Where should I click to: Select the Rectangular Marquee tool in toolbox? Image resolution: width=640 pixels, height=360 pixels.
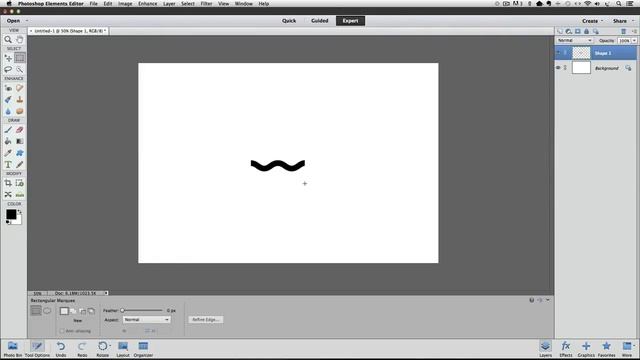[20, 58]
